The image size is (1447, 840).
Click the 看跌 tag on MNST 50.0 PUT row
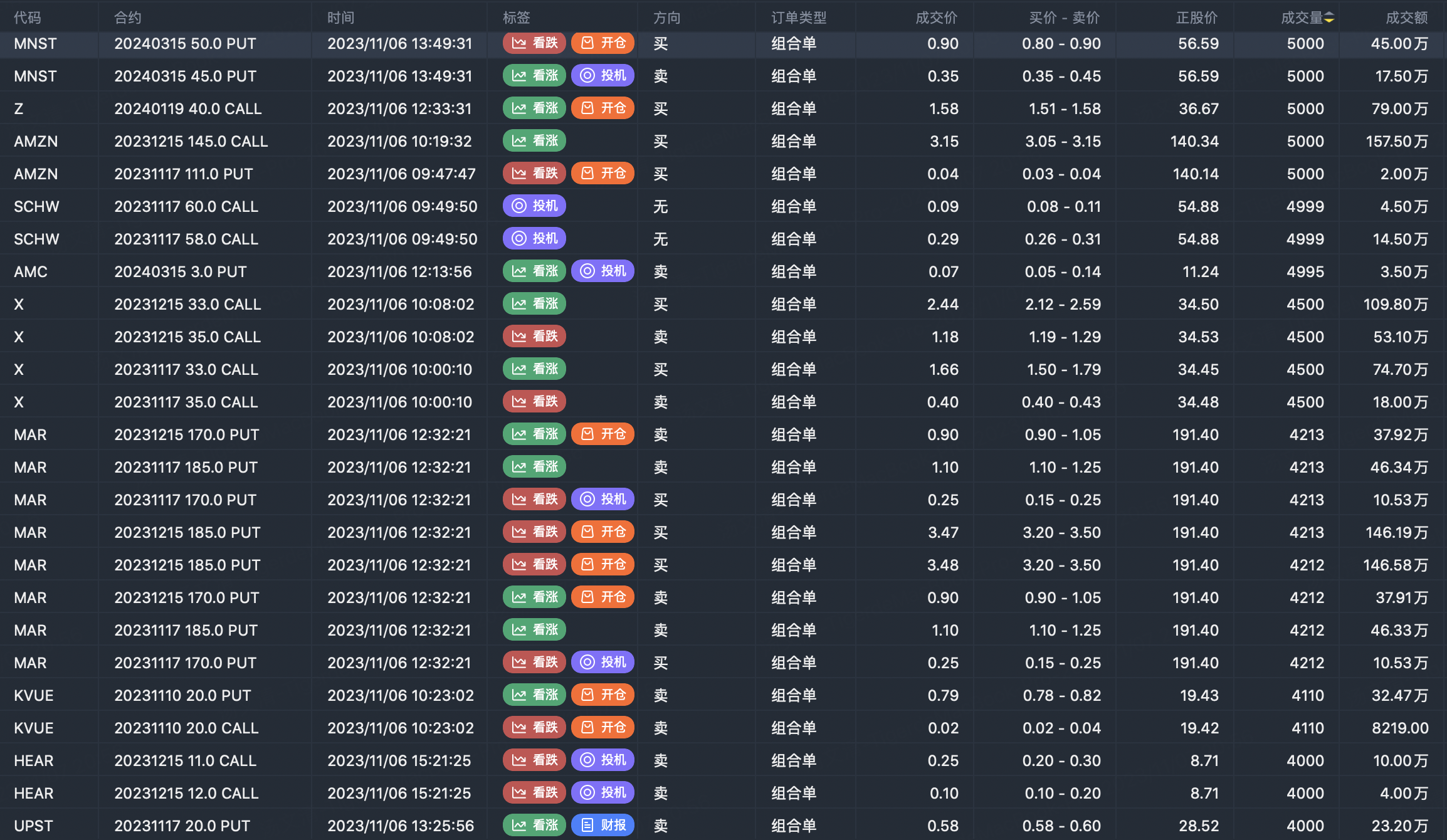point(534,43)
